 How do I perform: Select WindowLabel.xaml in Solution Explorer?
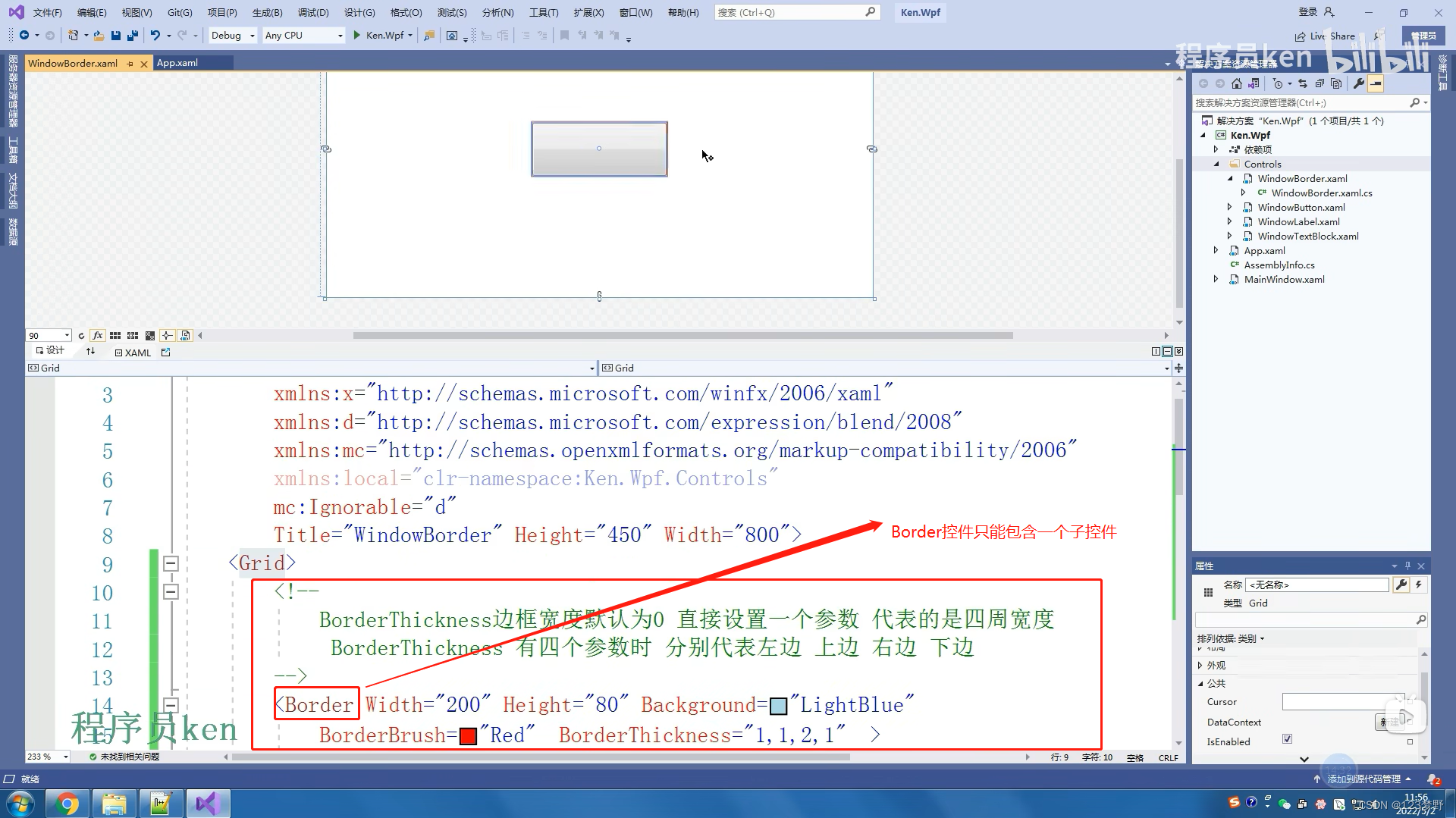click(1298, 222)
